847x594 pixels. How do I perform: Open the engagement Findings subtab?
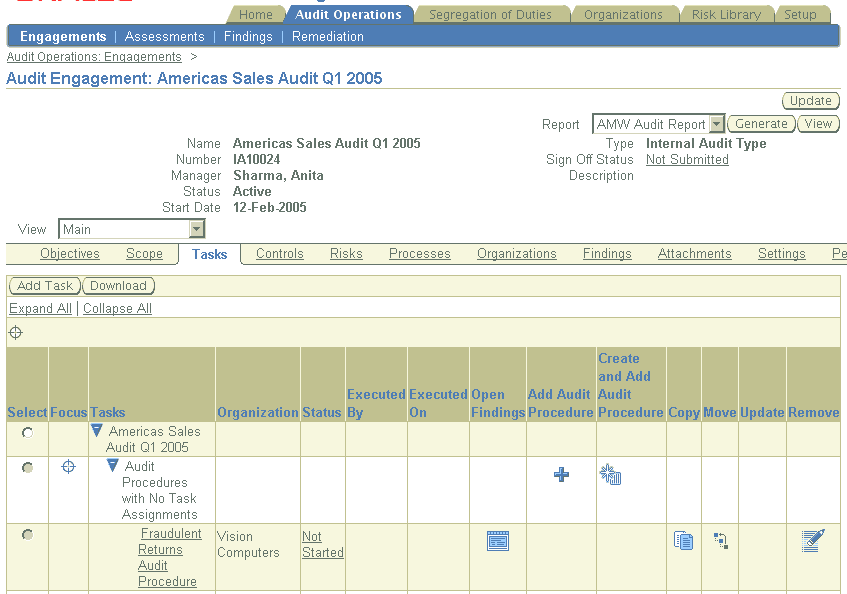coord(607,254)
